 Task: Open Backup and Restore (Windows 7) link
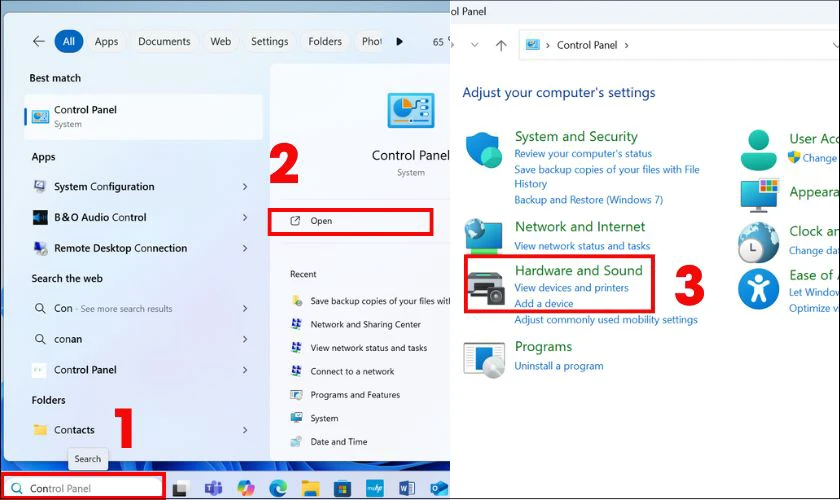pos(588,200)
